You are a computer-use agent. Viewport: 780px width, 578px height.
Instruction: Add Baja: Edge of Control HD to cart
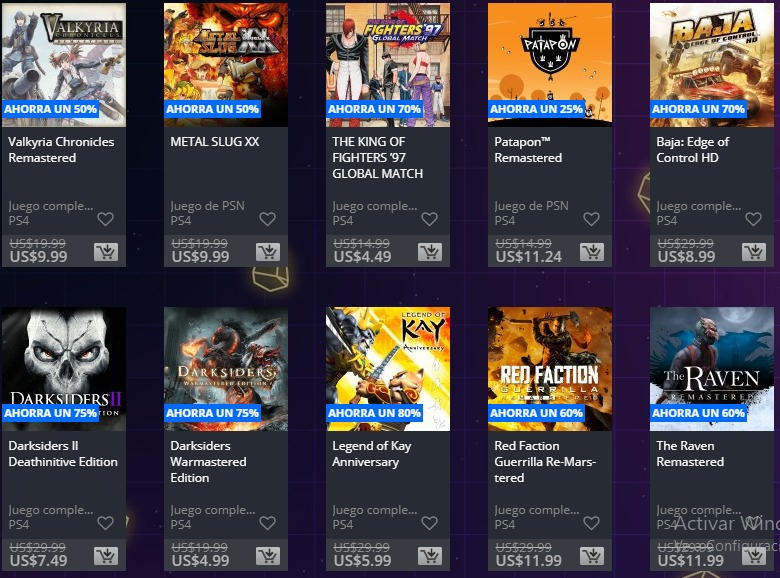click(754, 252)
